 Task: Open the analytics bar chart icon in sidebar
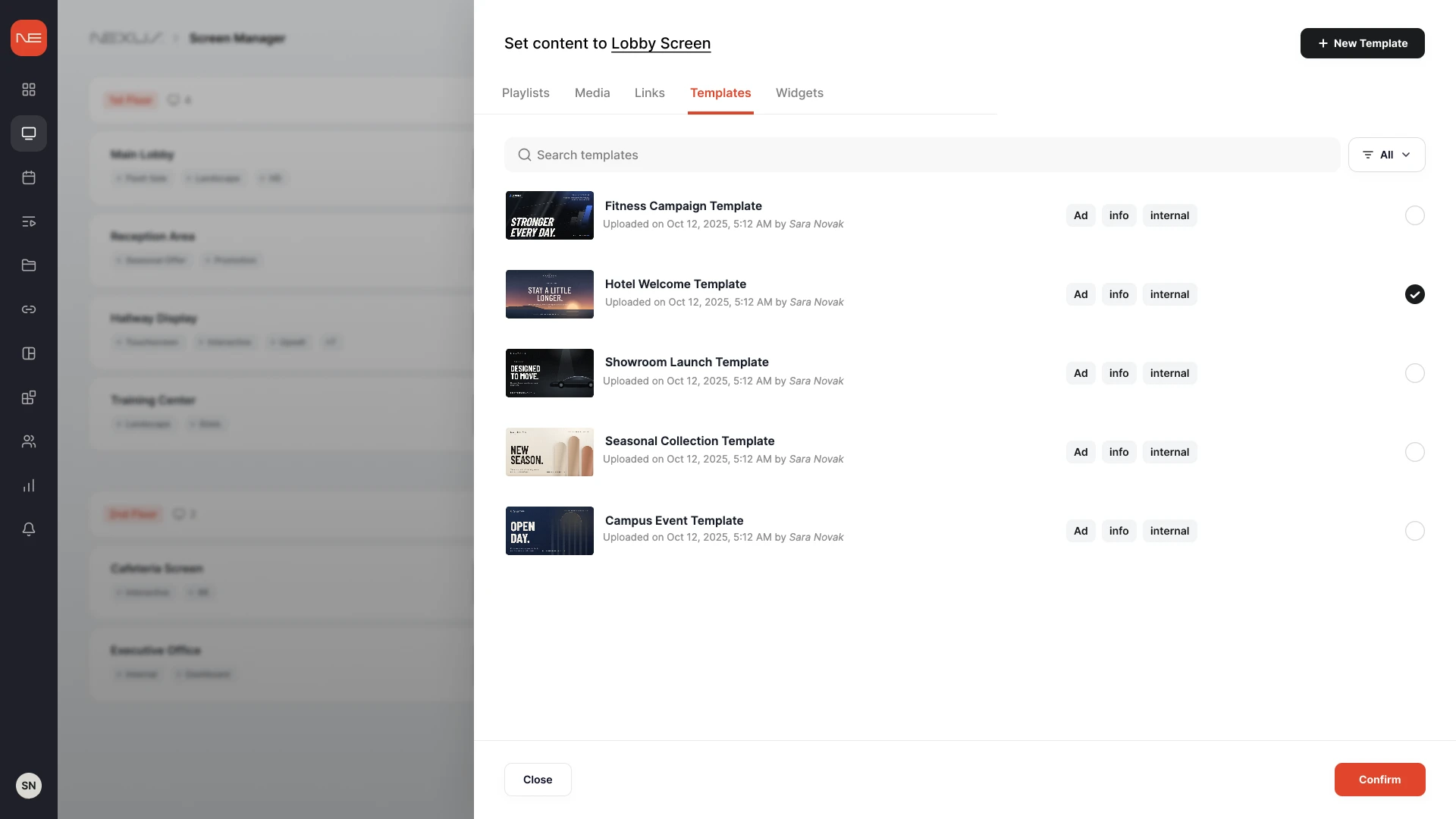29,485
